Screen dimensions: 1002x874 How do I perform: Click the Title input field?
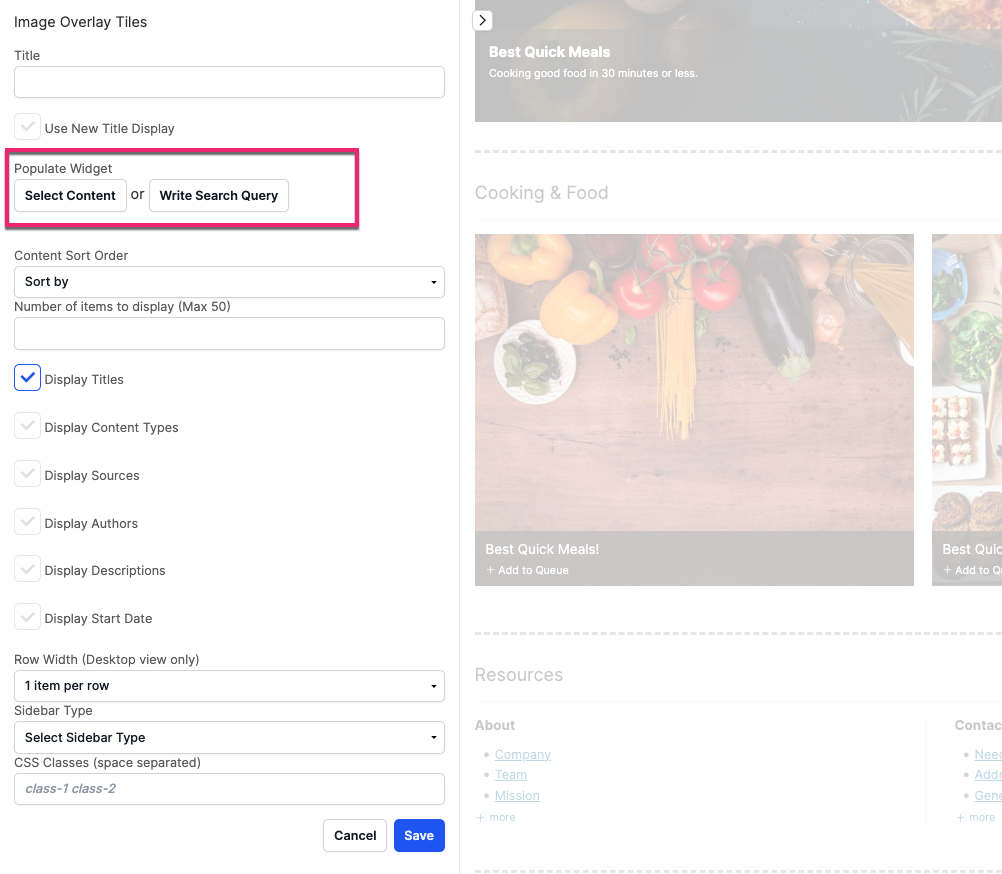tap(229, 82)
